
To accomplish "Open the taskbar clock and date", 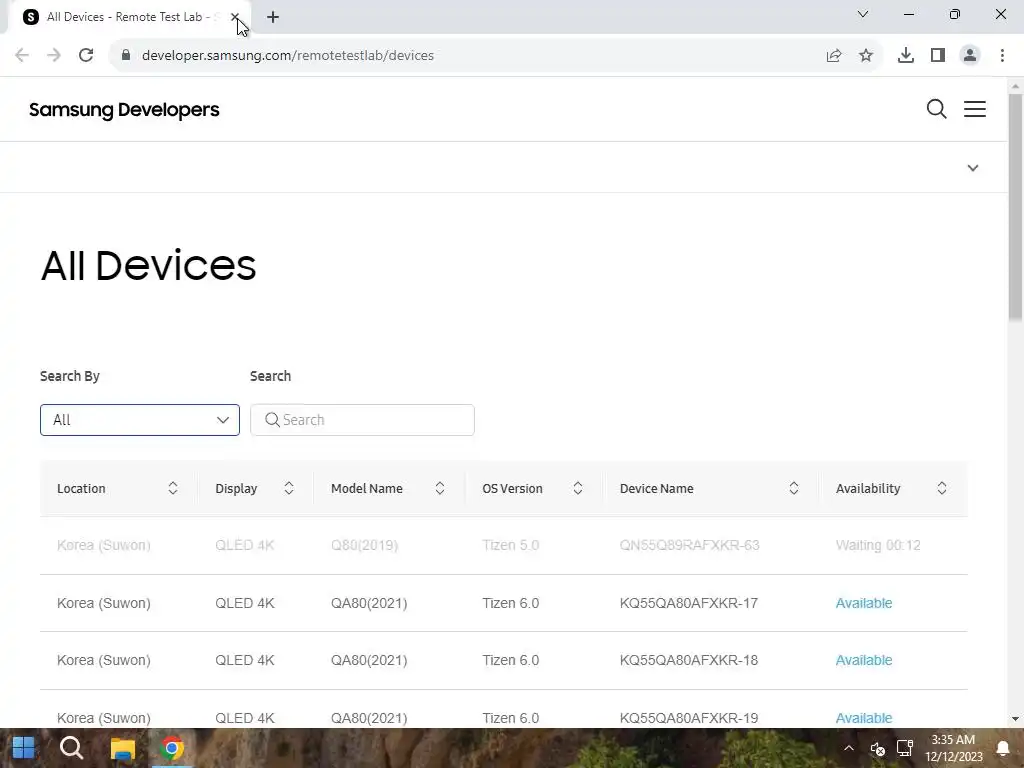I will click(x=953, y=748).
